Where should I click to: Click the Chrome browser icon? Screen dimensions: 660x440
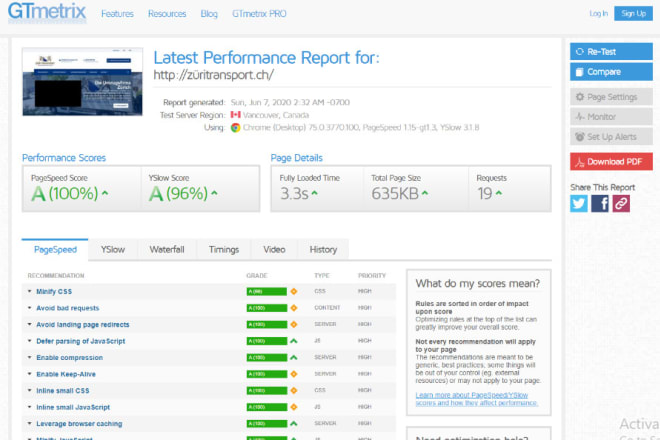(x=235, y=128)
